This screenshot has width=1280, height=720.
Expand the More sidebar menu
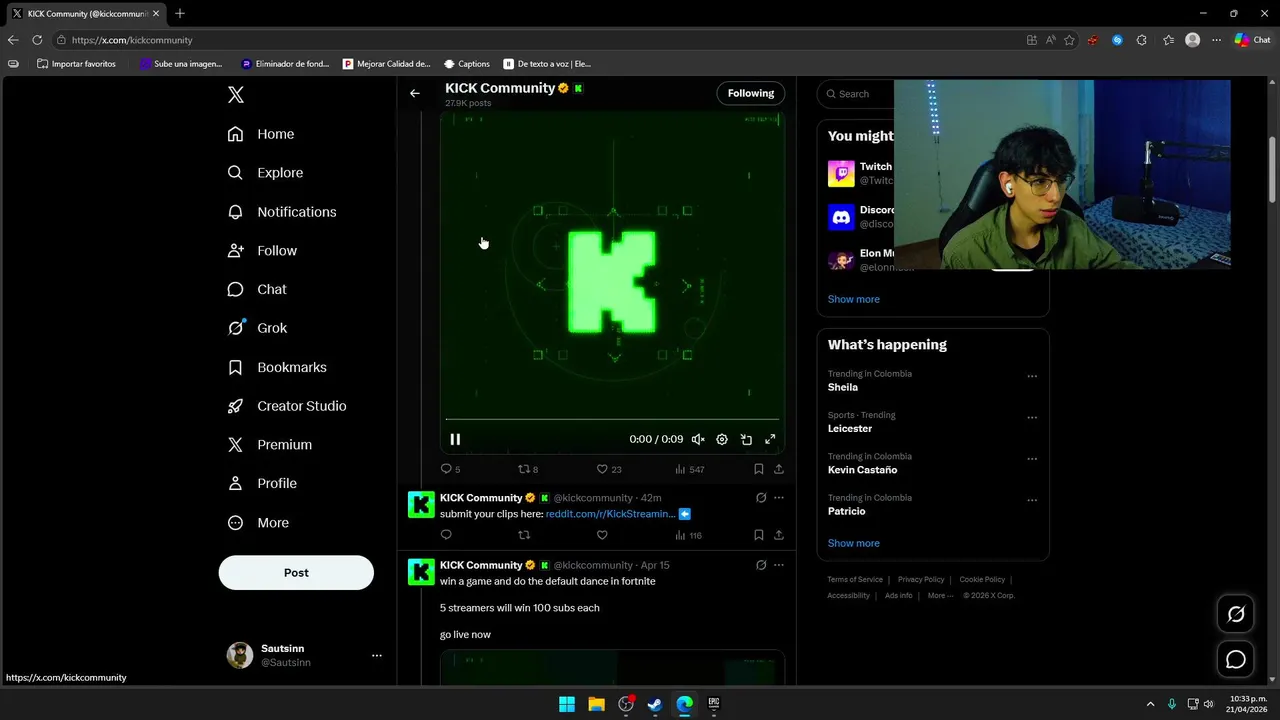[258, 523]
